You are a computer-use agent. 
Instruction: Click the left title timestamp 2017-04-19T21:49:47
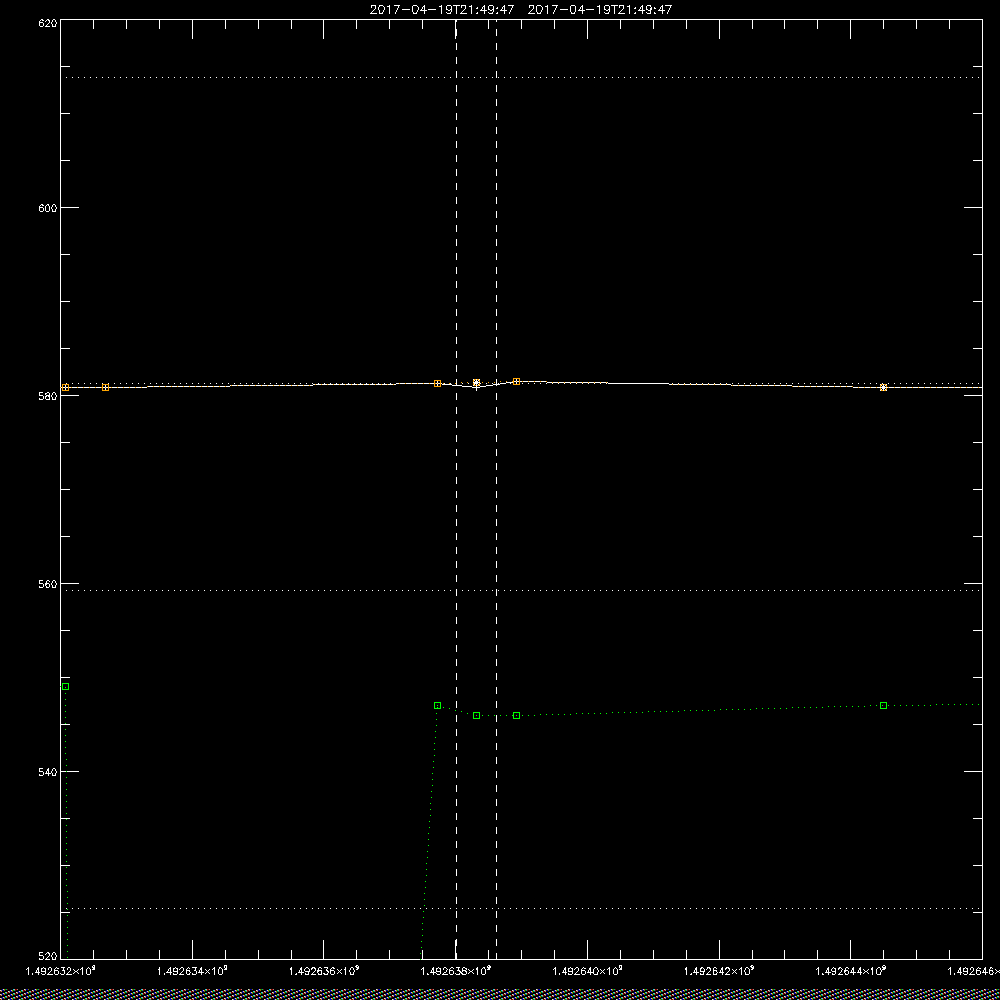(x=442, y=10)
